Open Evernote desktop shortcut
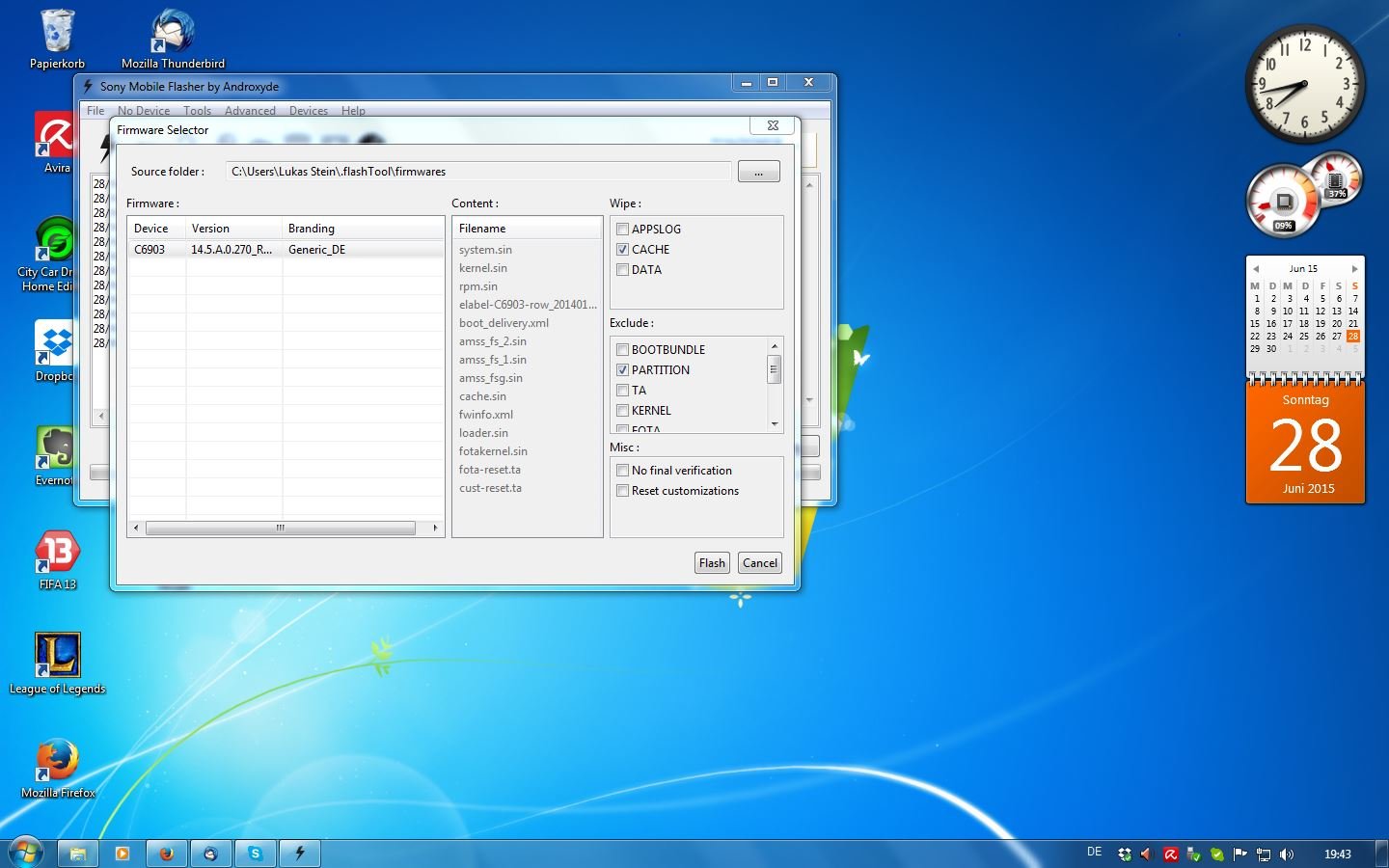1389x868 pixels. (54, 455)
